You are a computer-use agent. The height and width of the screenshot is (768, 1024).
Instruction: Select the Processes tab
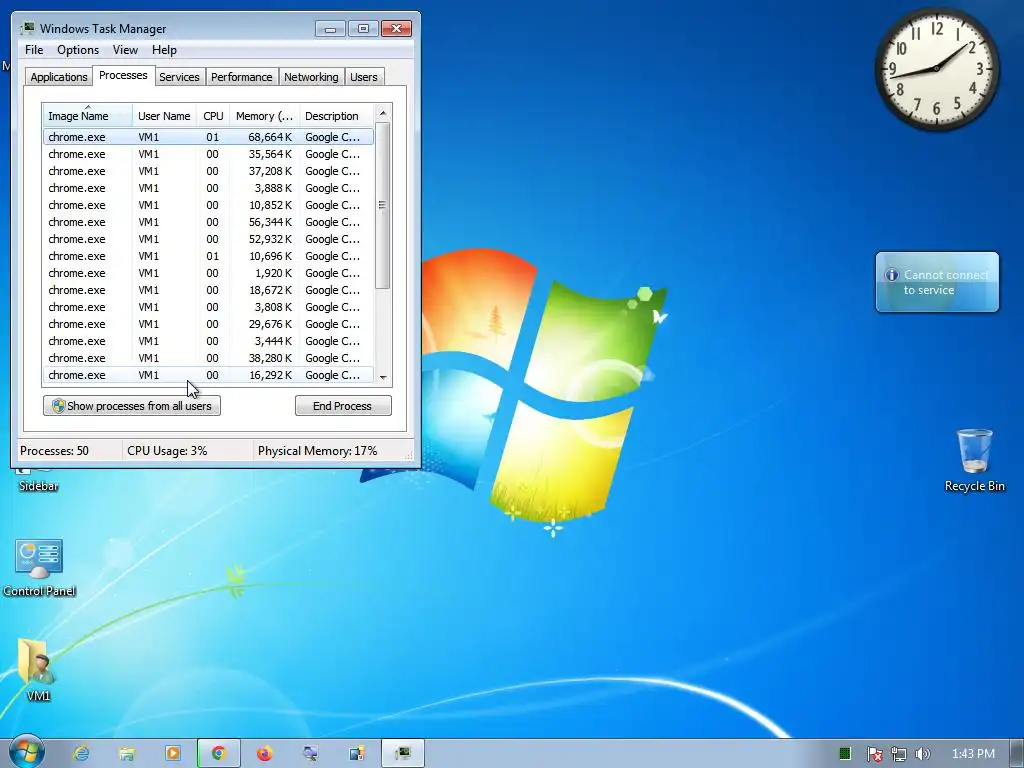pyautogui.click(x=123, y=75)
